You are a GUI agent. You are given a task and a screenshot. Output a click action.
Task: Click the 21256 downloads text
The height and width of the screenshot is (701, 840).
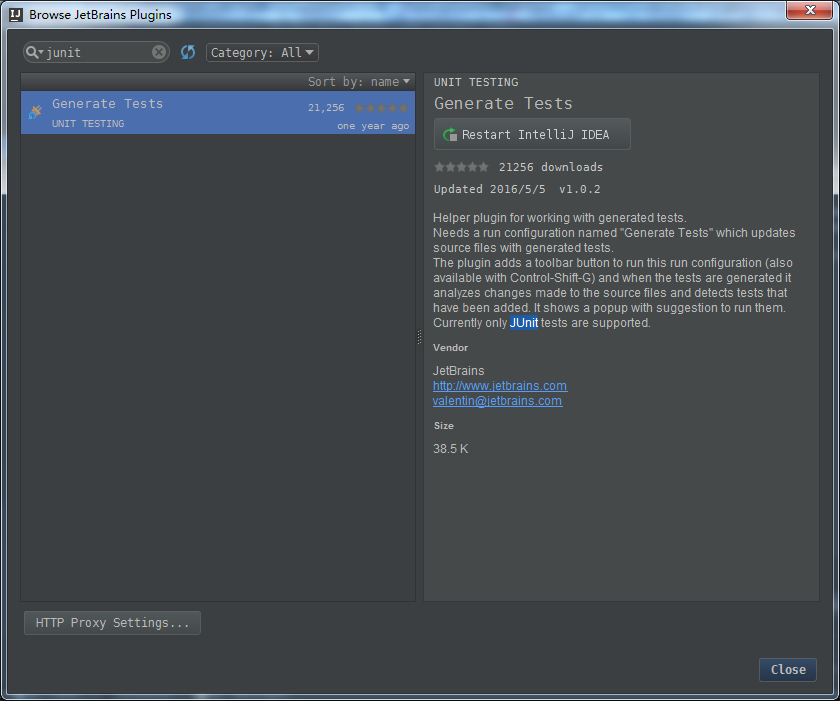point(551,167)
